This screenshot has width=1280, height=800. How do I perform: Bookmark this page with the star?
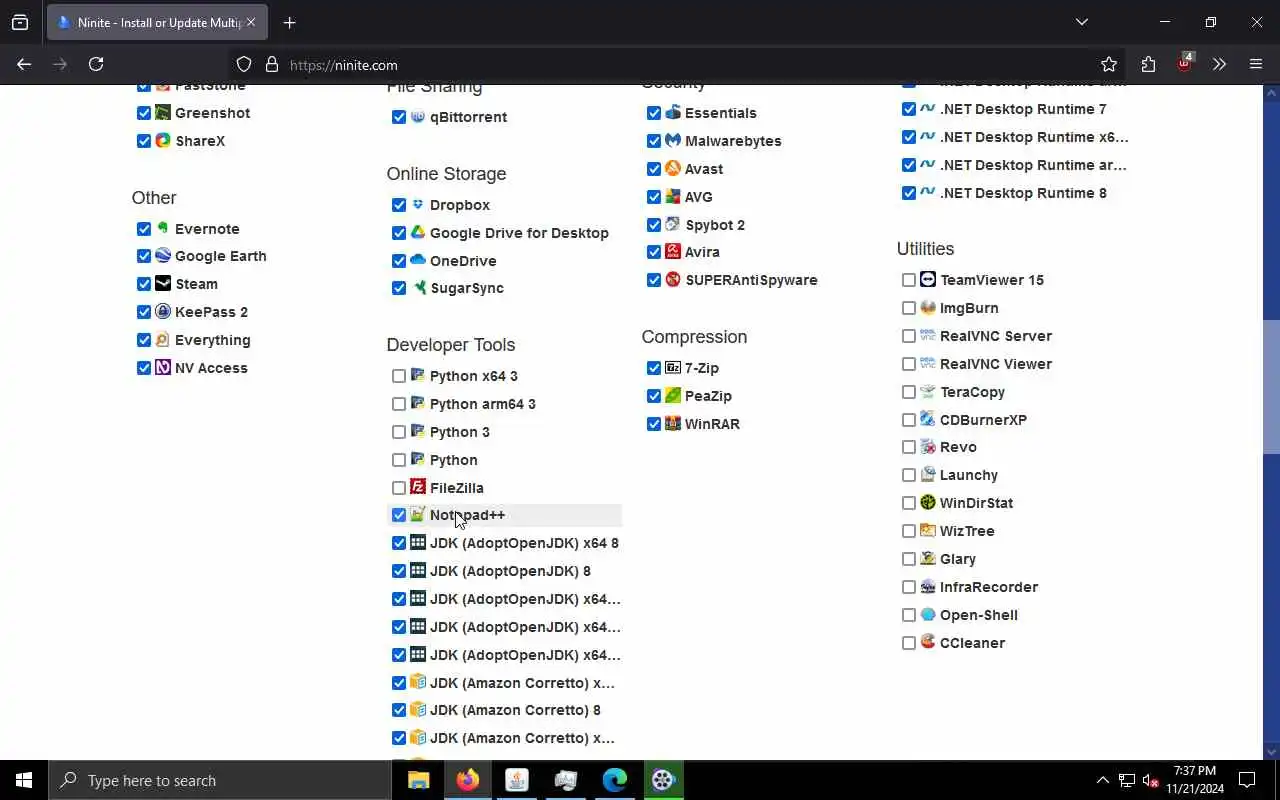[x=1109, y=64]
